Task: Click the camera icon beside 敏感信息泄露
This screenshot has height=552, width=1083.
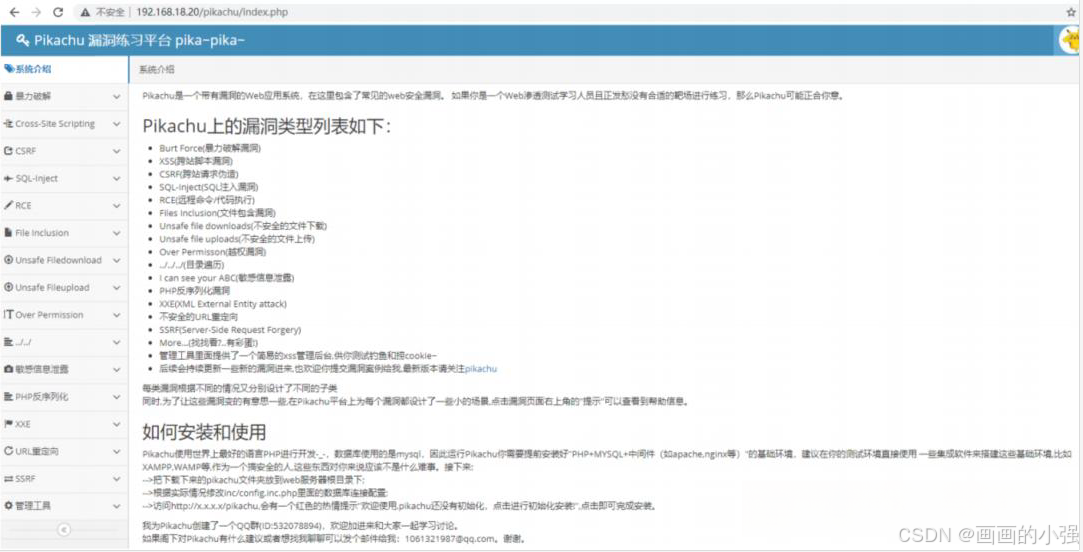Action: [8, 369]
